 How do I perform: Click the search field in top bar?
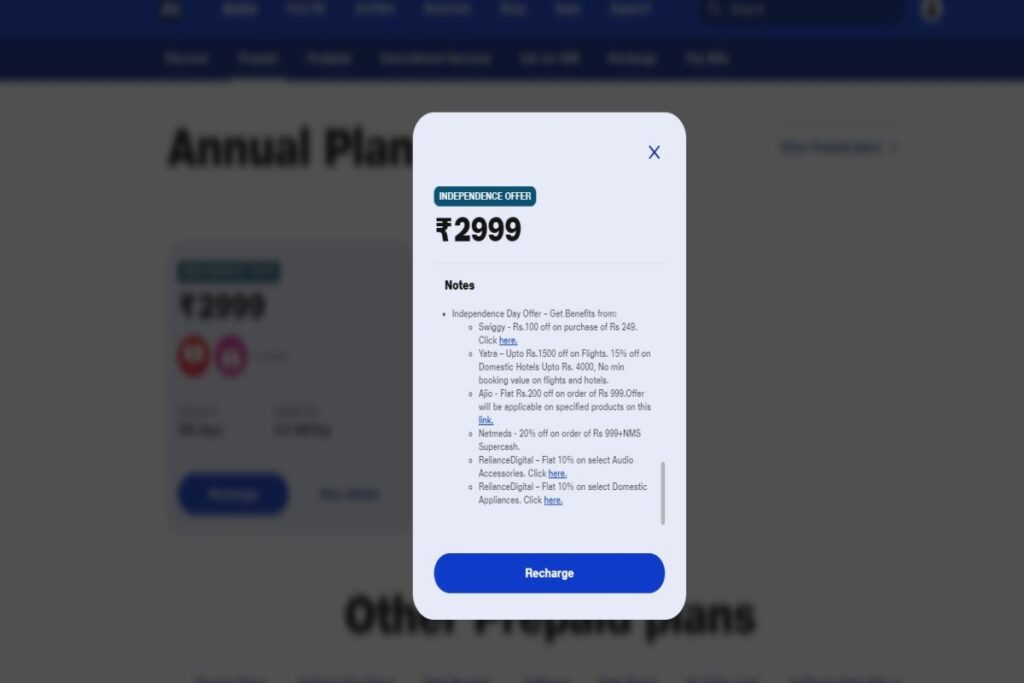[x=803, y=9]
